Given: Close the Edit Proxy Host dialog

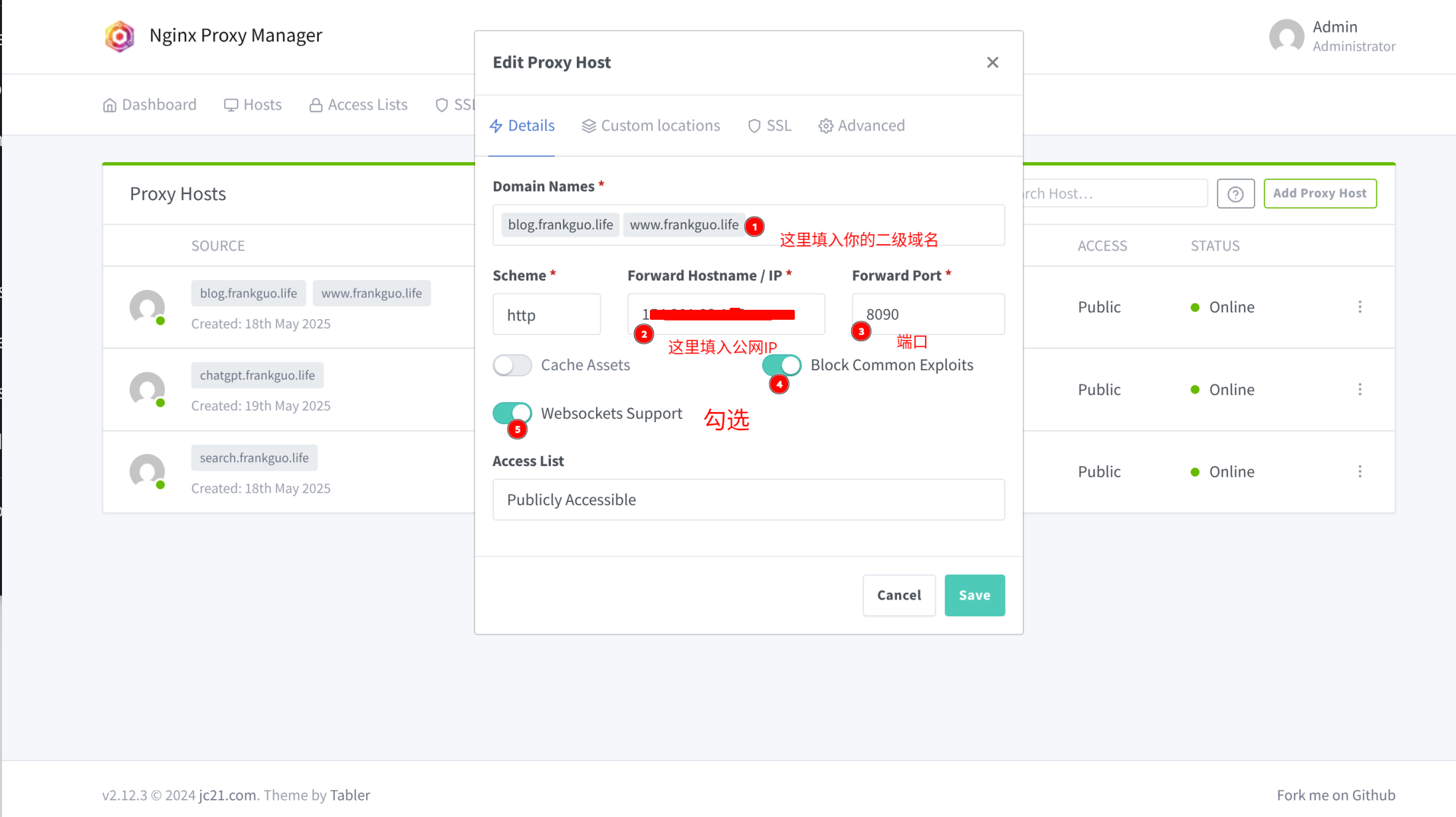Looking at the screenshot, I should click(992, 62).
